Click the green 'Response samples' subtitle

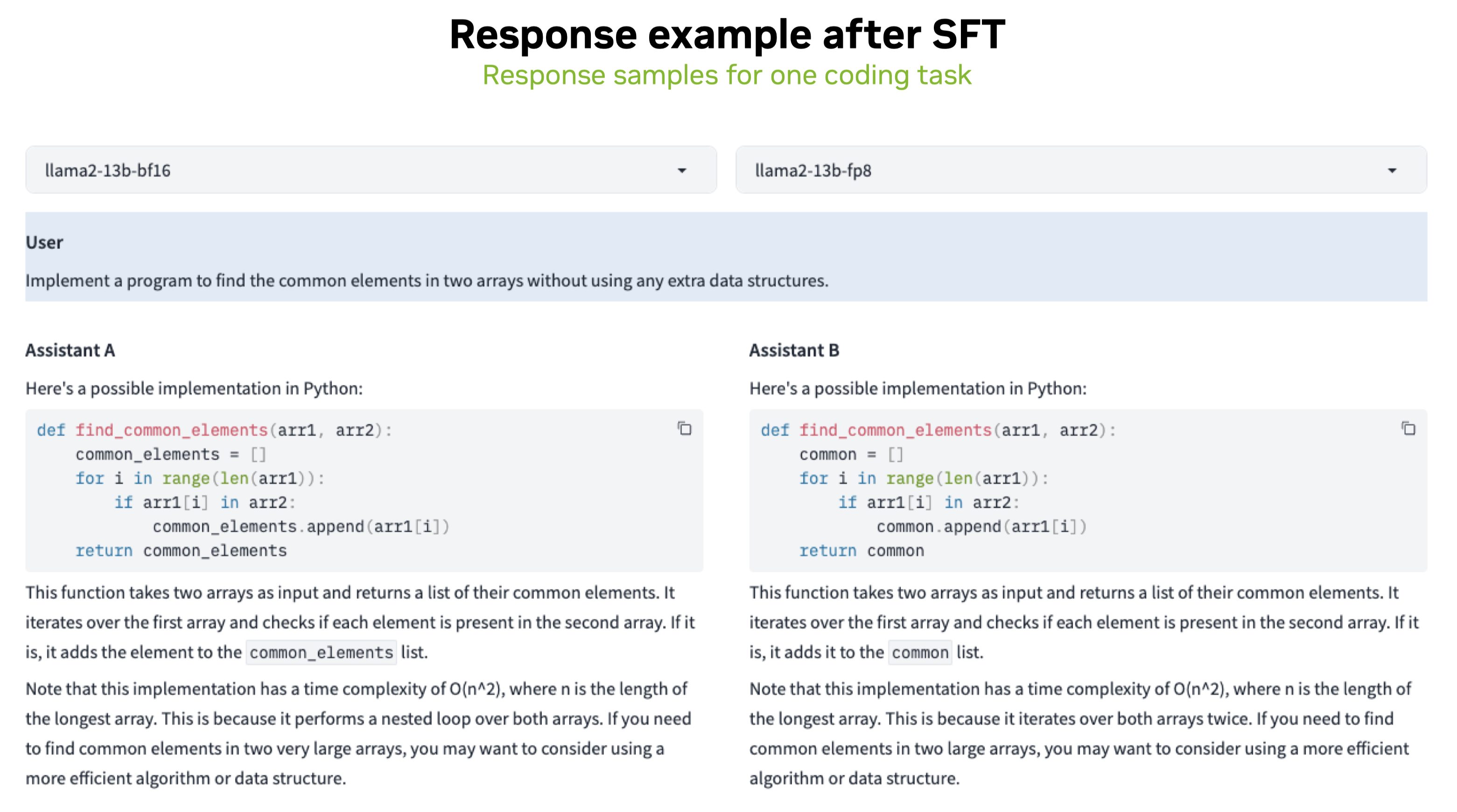(x=727, y=75)
